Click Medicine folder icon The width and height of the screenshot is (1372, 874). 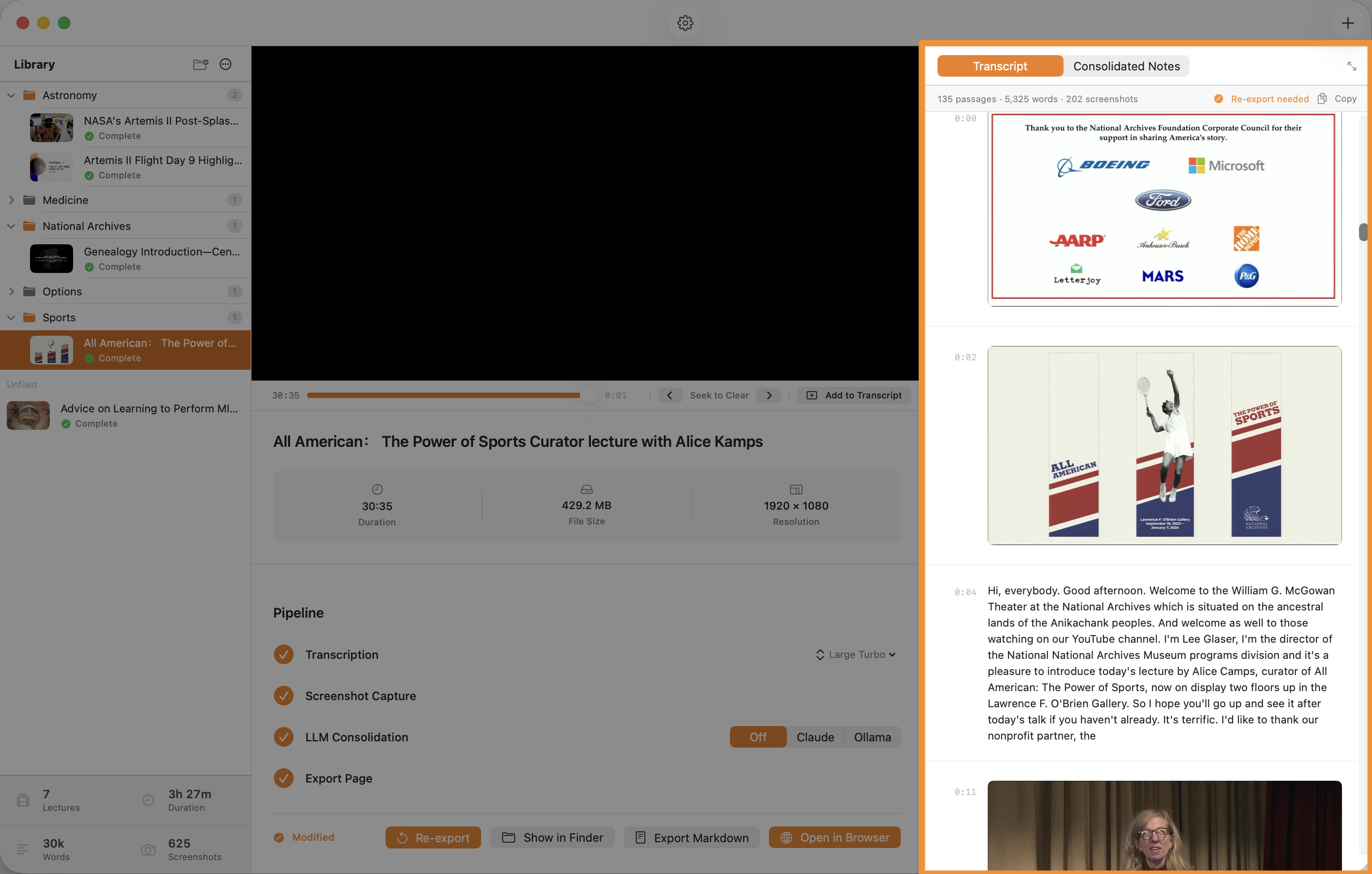[x=29, y=200]
